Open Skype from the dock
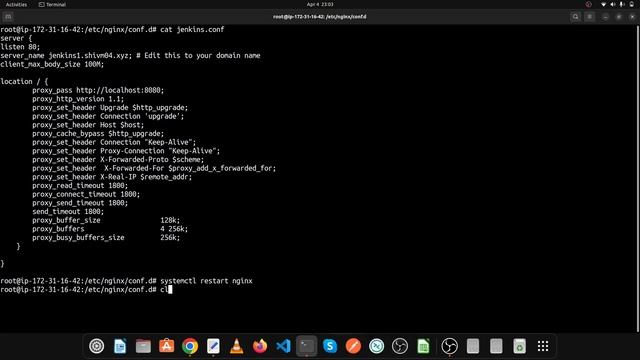The image size is (640, 360). (330, 346)
